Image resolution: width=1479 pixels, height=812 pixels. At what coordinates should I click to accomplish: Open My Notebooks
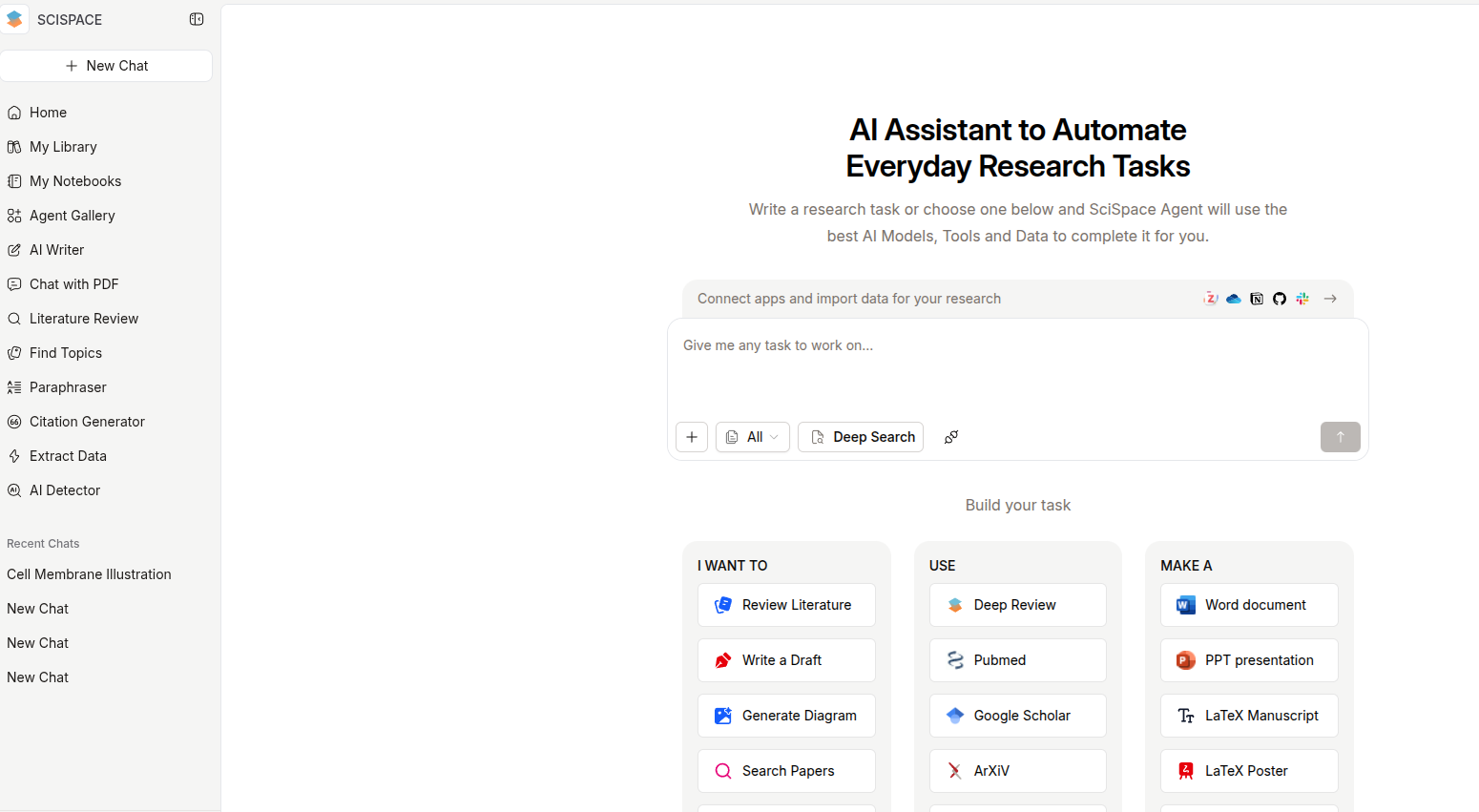(75, 181)
